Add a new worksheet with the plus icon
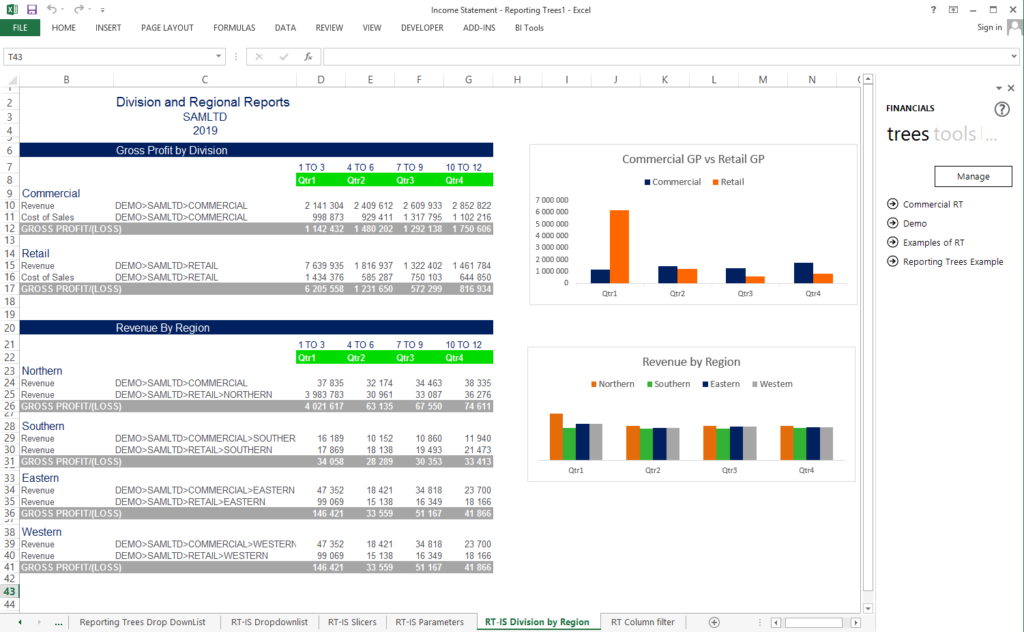This screenshot has width=1024, height=632. pyautogui.click(x=714, y=621)
